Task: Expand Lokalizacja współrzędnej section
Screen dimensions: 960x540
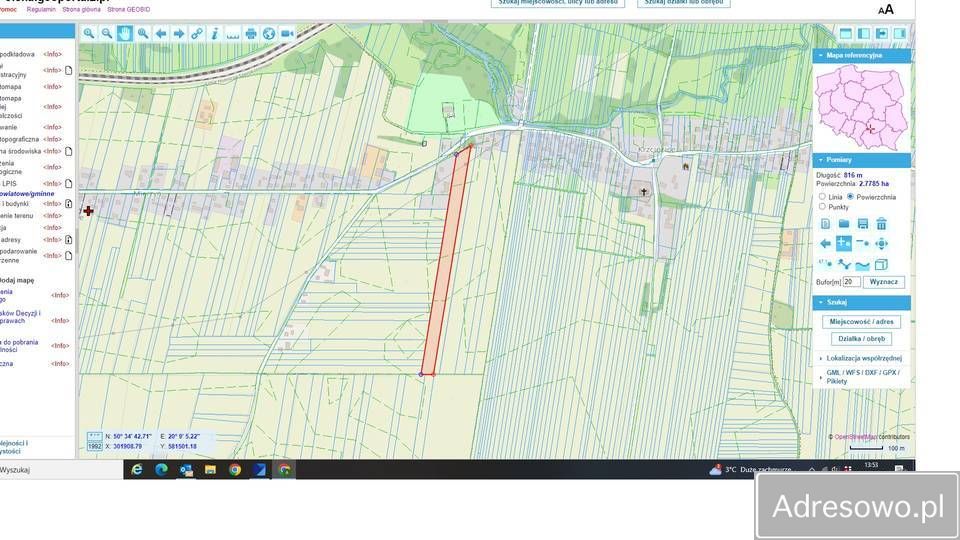Action: pyautogui.click(x=864, y=358)
